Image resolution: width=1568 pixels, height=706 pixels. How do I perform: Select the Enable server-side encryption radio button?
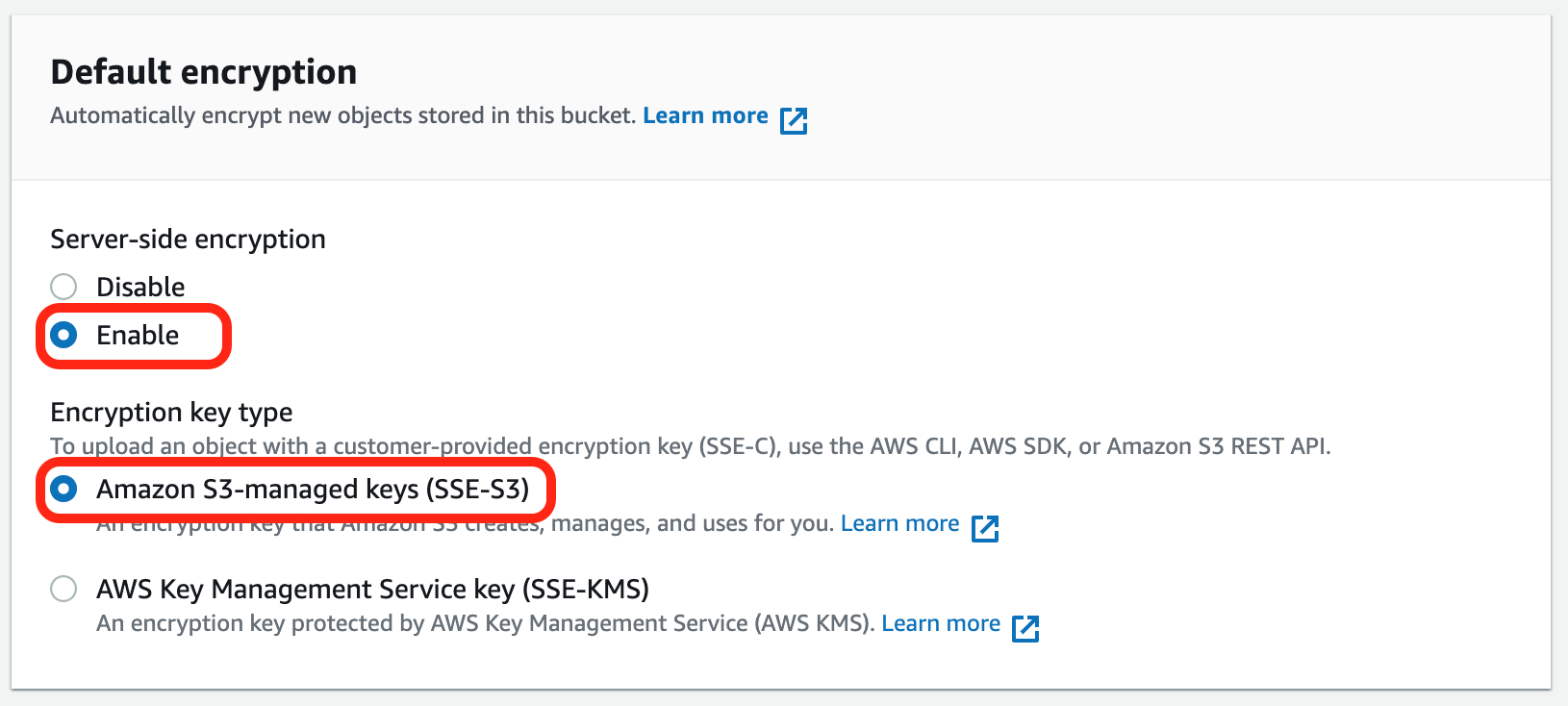coord(63,336)
